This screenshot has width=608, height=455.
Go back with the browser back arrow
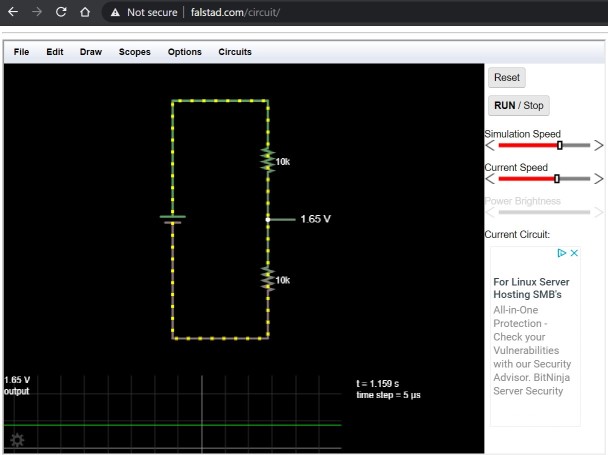(x=13, y=12)
